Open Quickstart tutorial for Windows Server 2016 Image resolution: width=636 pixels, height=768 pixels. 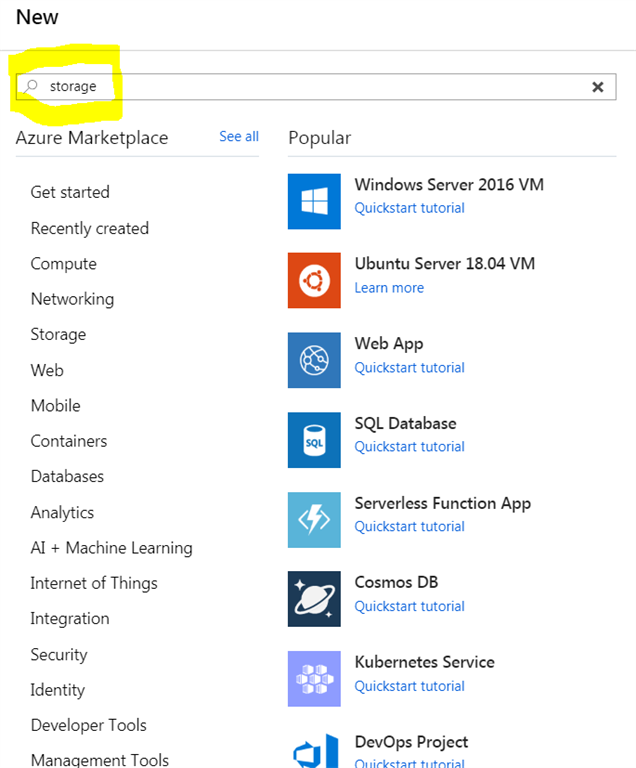point(410,208)
